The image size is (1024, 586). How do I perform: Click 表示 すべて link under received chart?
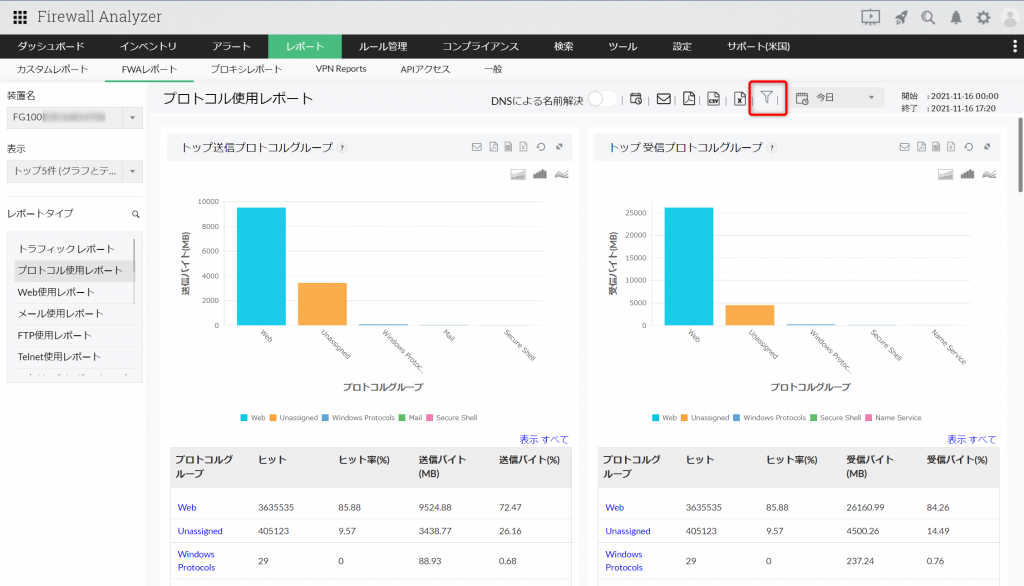[x=971, y=439]
